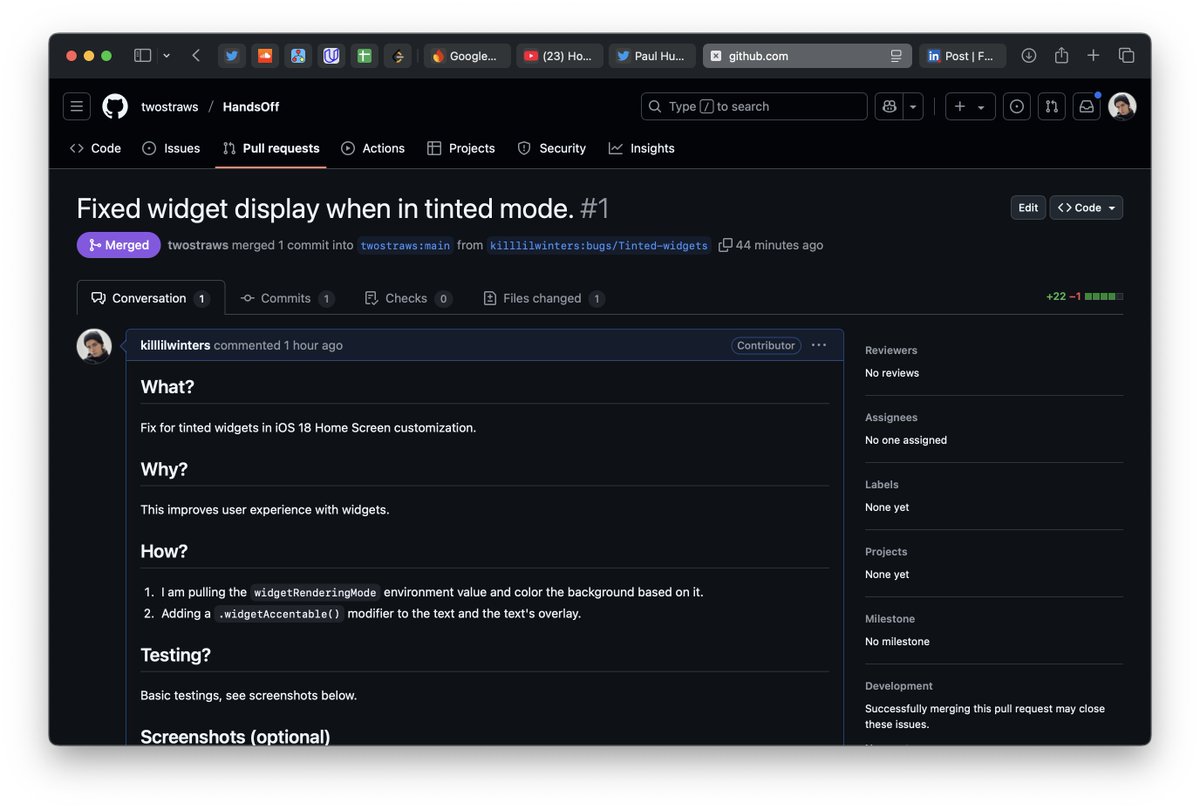Click the .widgetAccentable() code text

[279, 614]
